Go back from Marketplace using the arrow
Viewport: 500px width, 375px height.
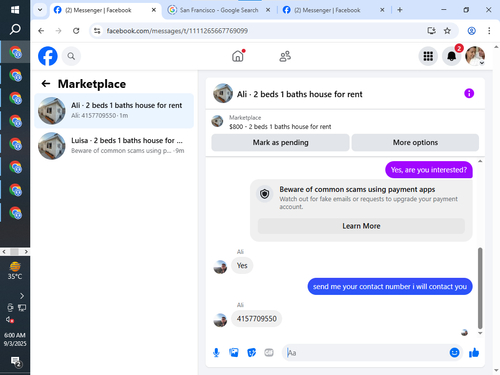(x=46, y=84)
